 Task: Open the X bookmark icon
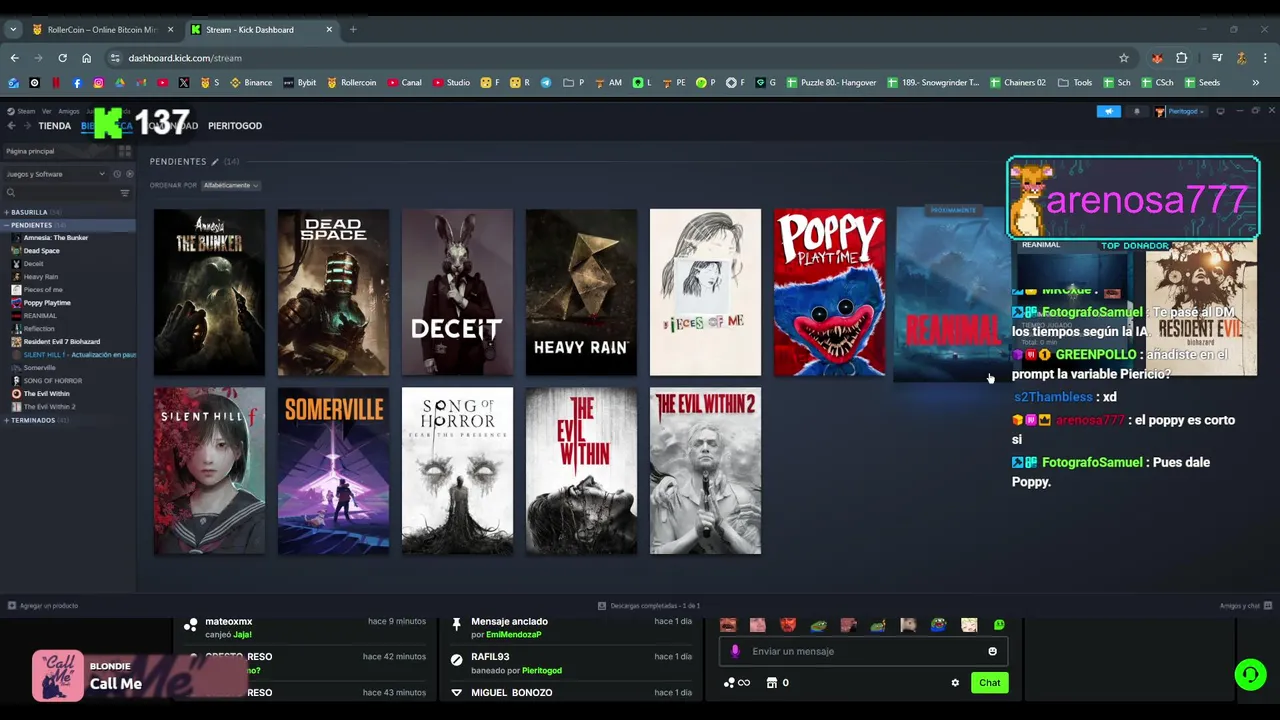pos(184,83)
